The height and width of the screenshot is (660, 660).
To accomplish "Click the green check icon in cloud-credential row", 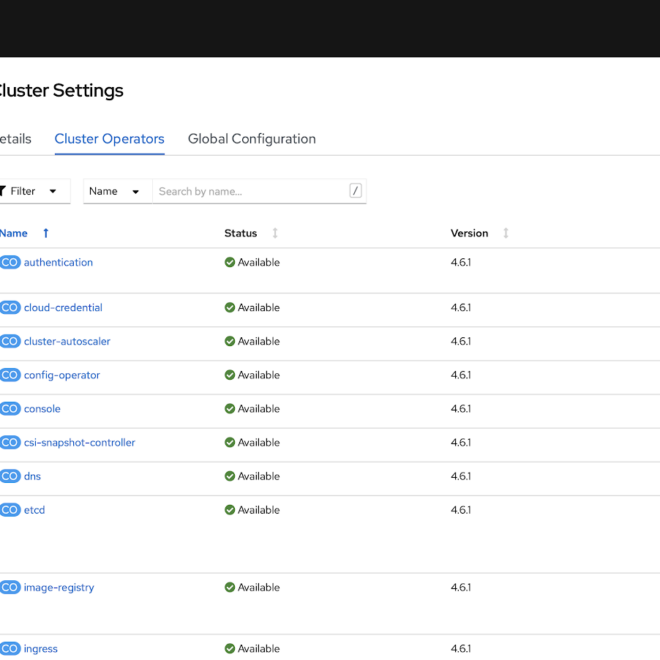I will [230, 308].
